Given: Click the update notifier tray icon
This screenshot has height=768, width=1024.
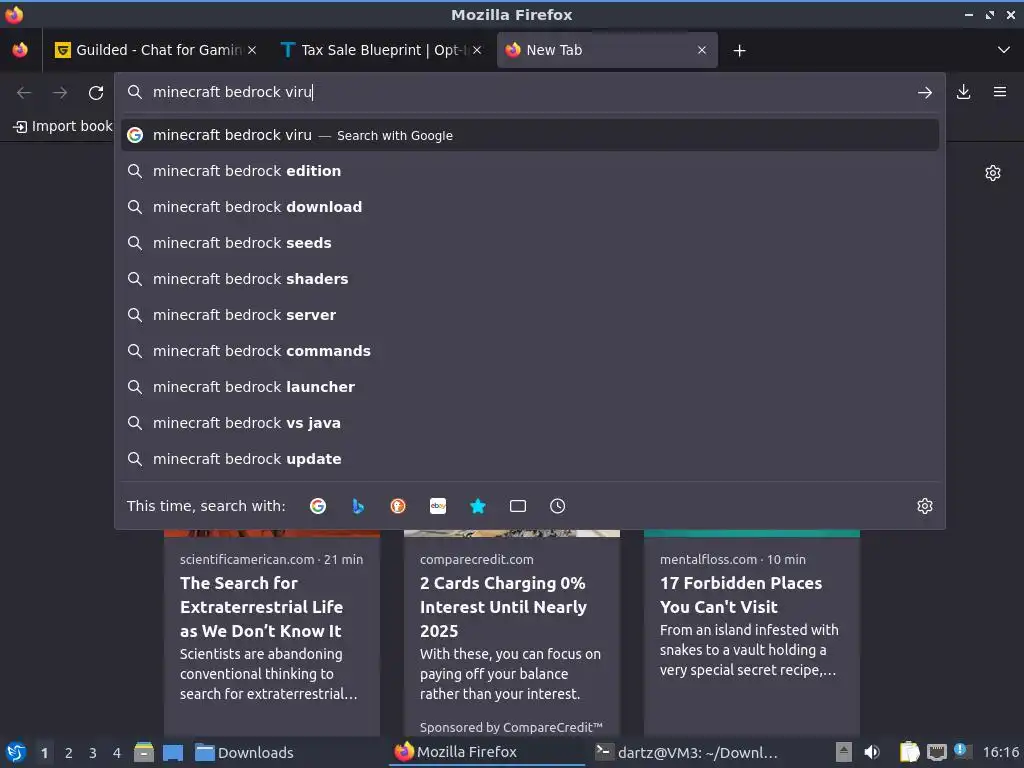Looking at the screenshot, I should (x=961, y=751).
